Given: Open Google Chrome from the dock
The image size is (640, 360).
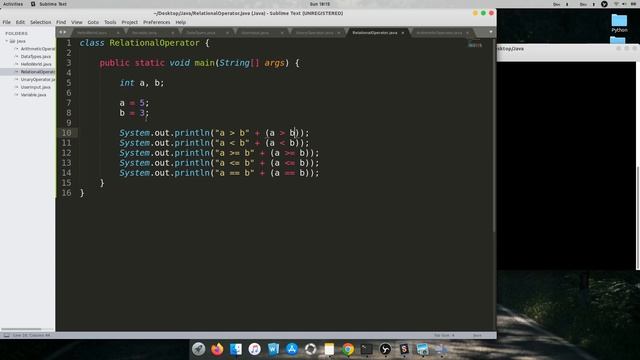Looking at the screenshot, I should (348, 349).
